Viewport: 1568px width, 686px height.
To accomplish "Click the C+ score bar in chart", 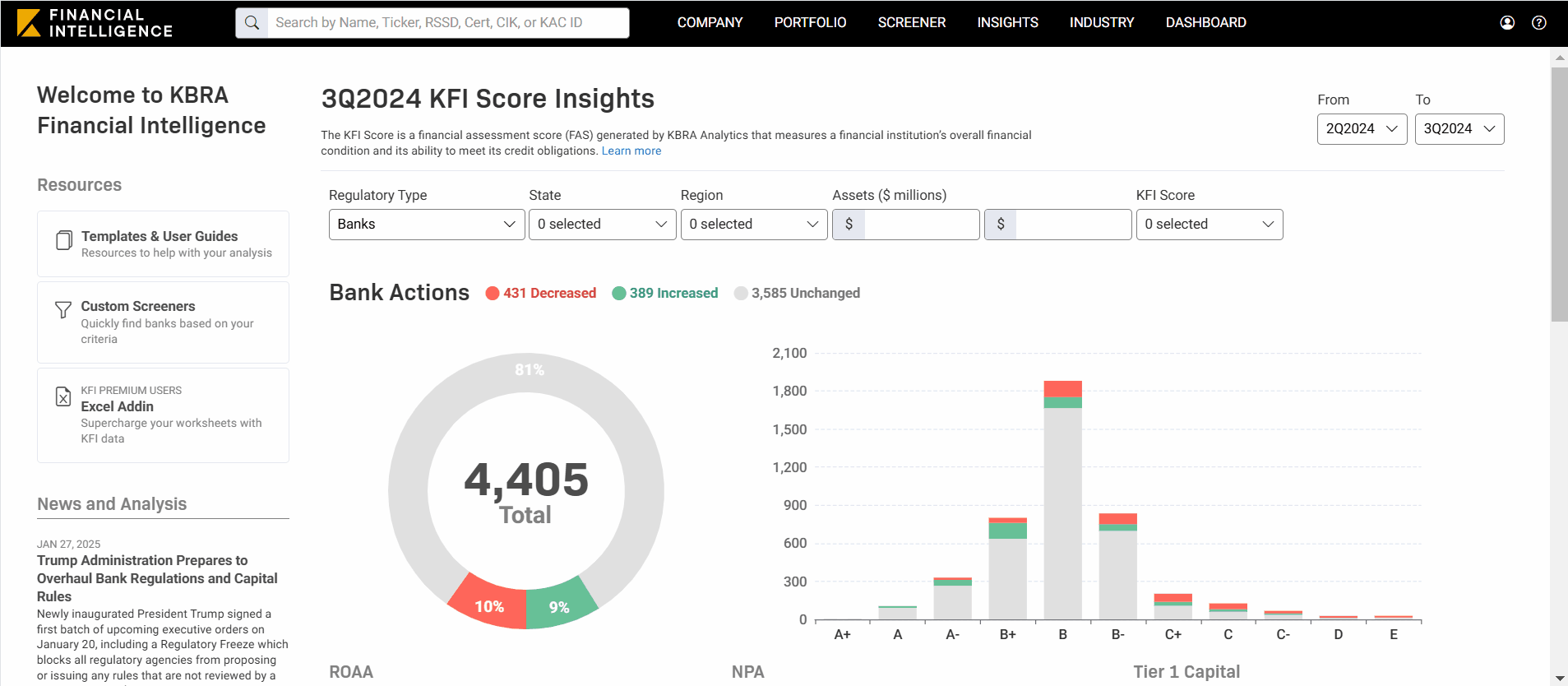I will pos(1173,607).
